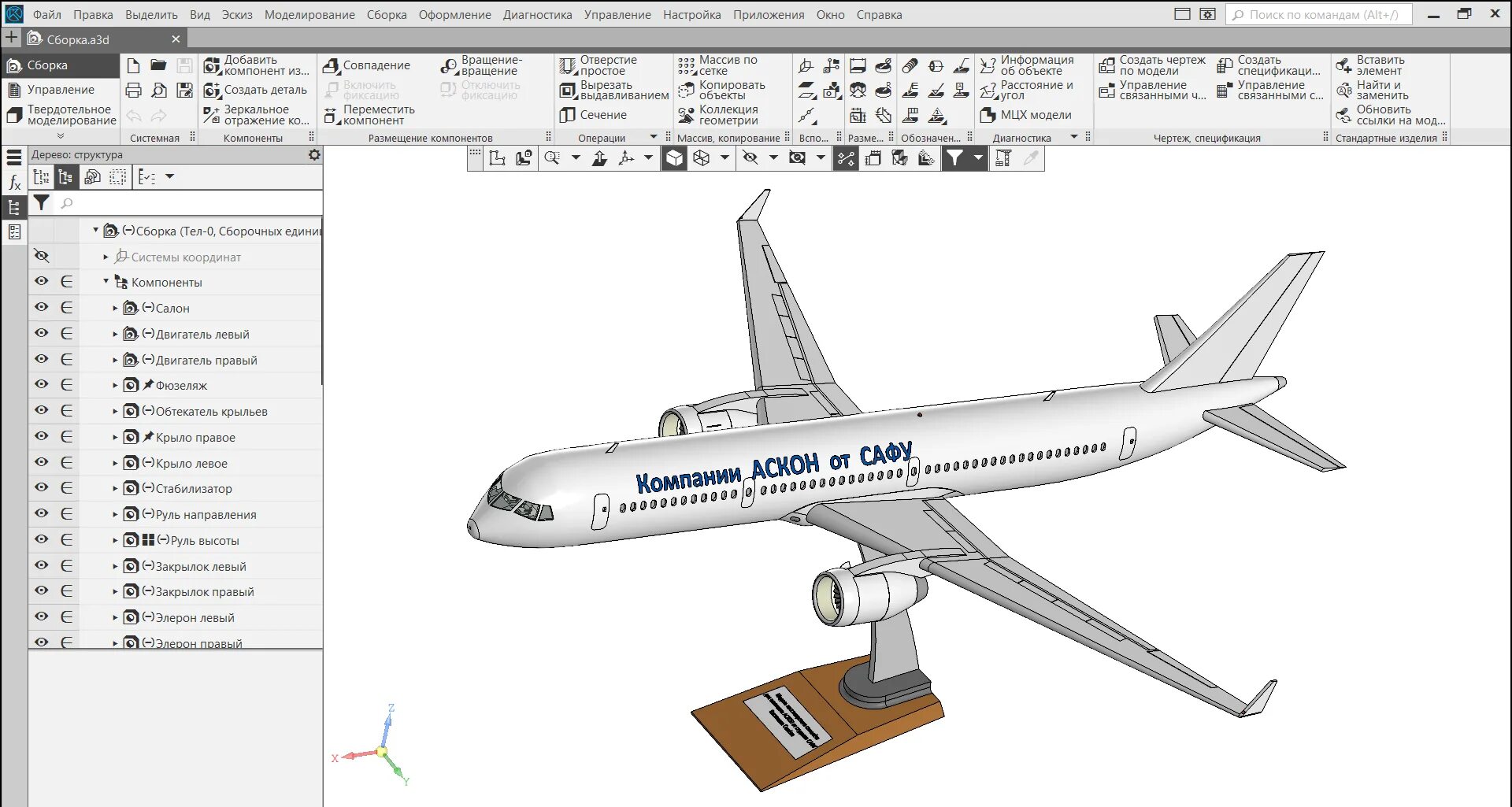
Task: Click Copy objects (Копировать объекты)
Action: [721, 91]
